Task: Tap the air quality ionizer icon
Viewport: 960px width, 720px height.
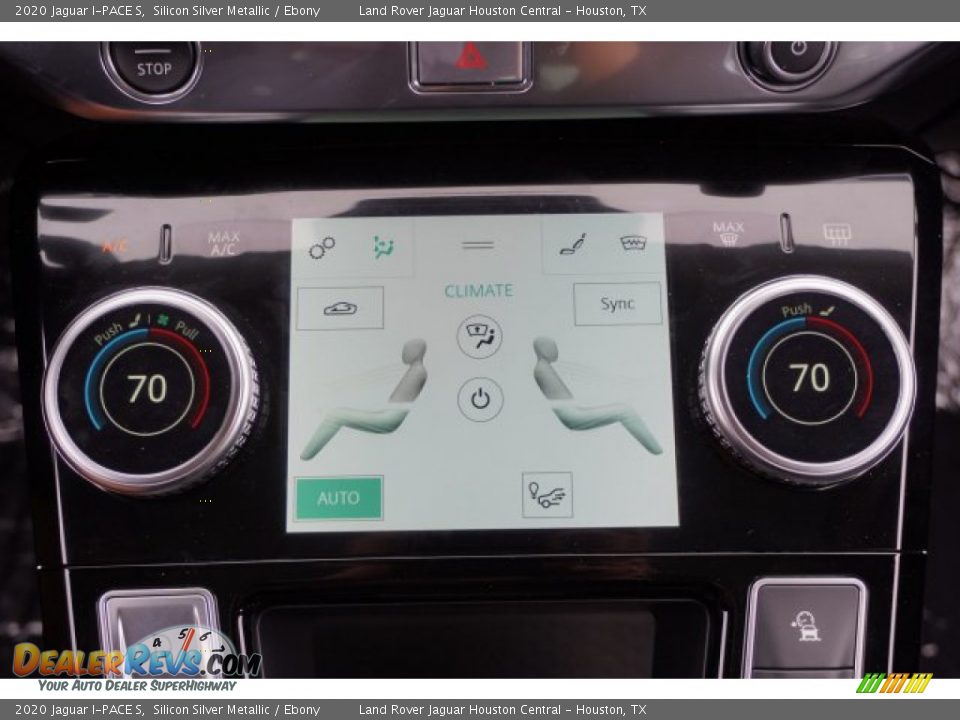Action: (547, 495)
